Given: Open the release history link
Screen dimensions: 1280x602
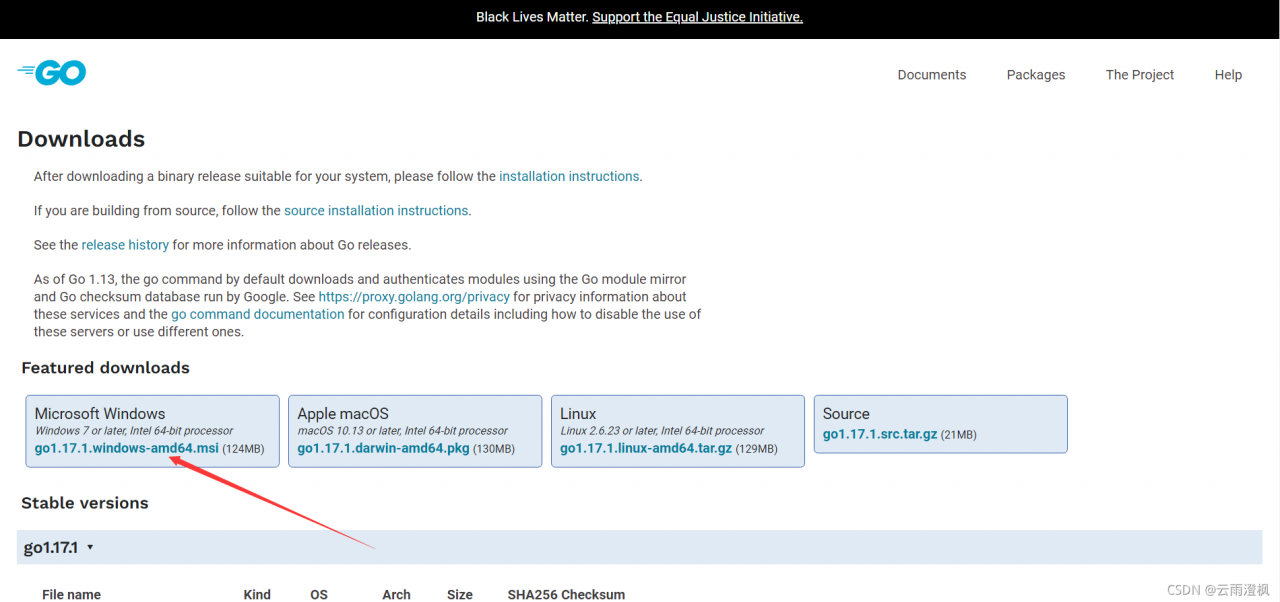Looking at the screenshot, I should point(125,245).
